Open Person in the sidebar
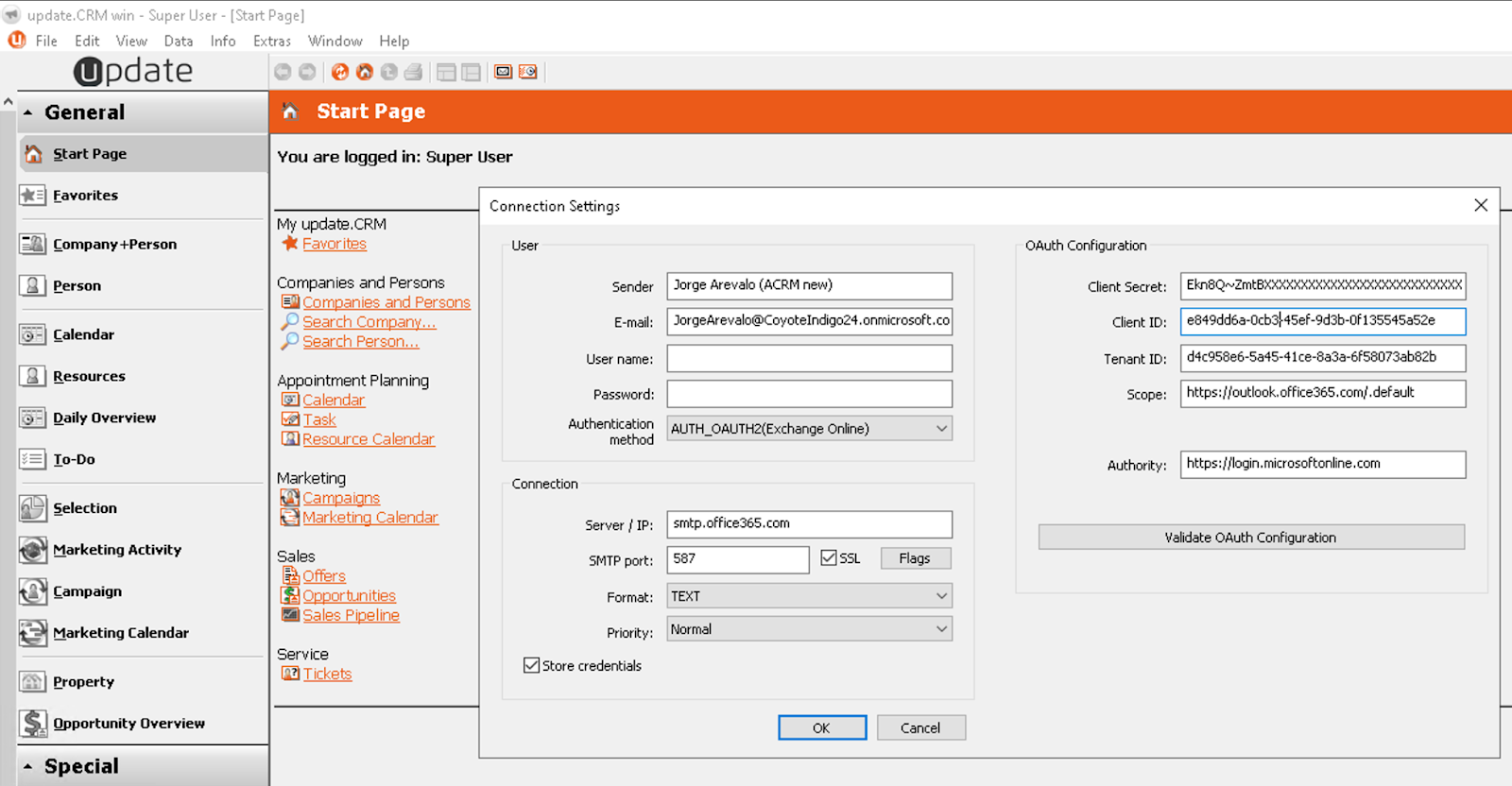This screenshot has height=786, width=1512. tap(142, 285)
